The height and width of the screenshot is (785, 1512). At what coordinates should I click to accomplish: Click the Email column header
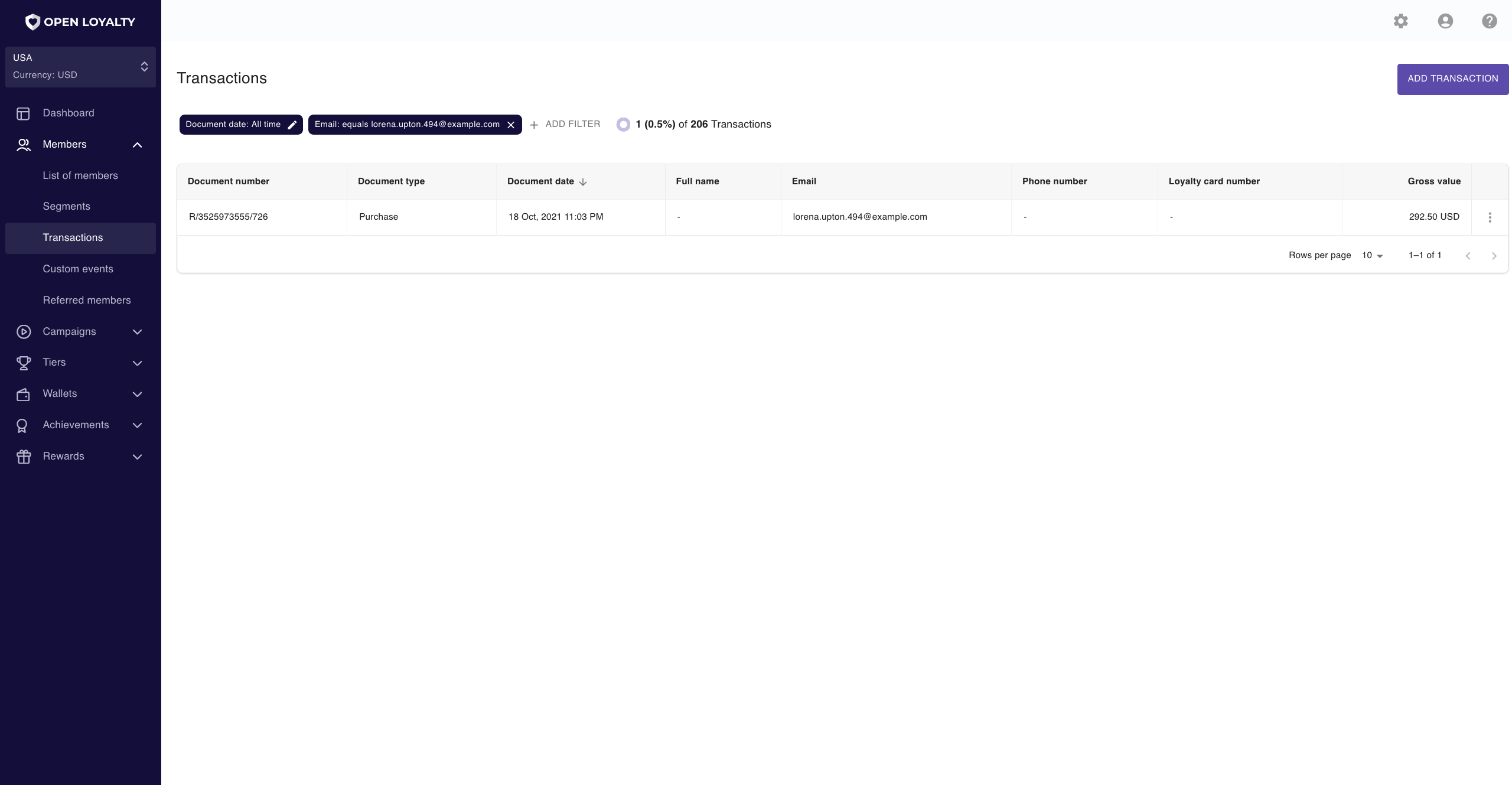coord(804,181)
